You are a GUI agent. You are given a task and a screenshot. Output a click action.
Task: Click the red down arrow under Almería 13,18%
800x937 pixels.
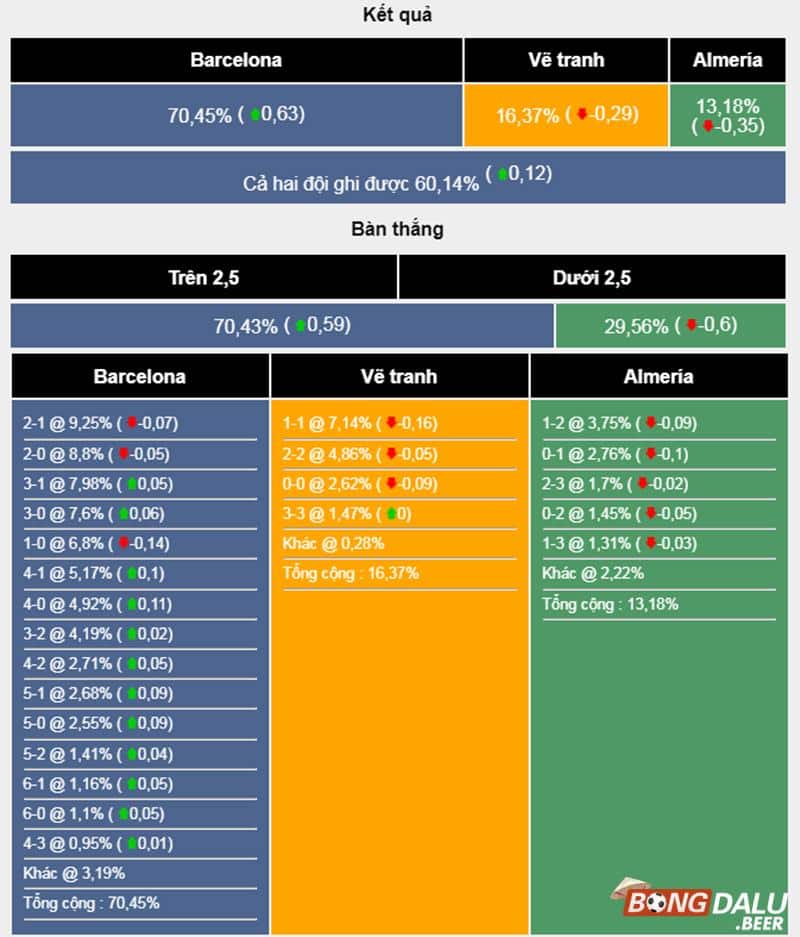(x=708, y=126)
